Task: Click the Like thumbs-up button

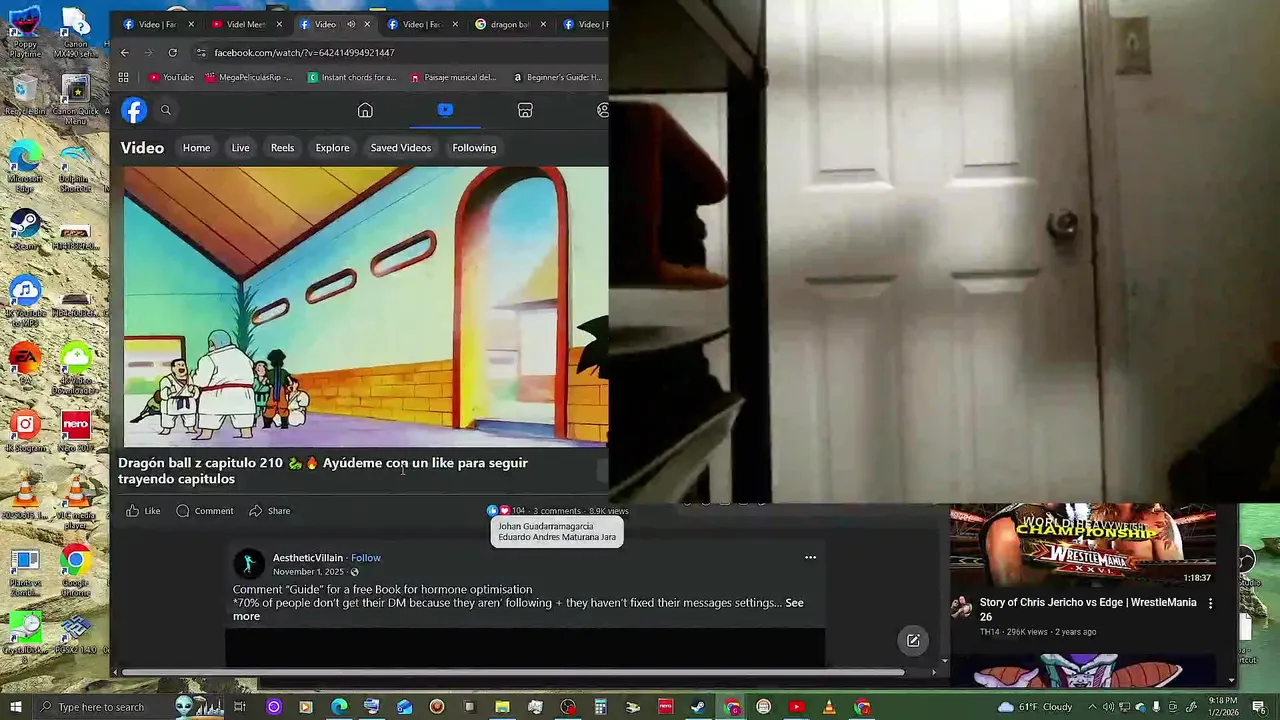Action: tap(143, 511)
